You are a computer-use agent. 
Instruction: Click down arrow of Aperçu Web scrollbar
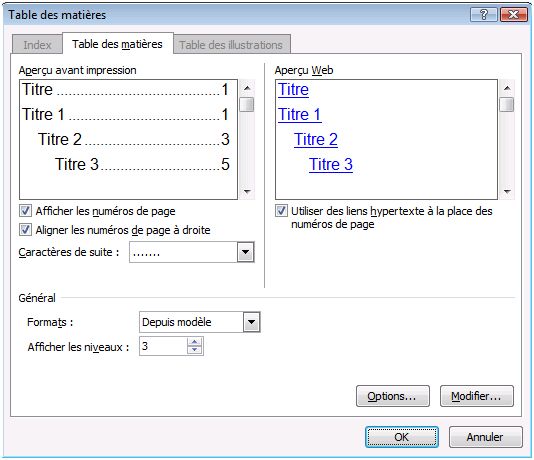tap(507, 191)
